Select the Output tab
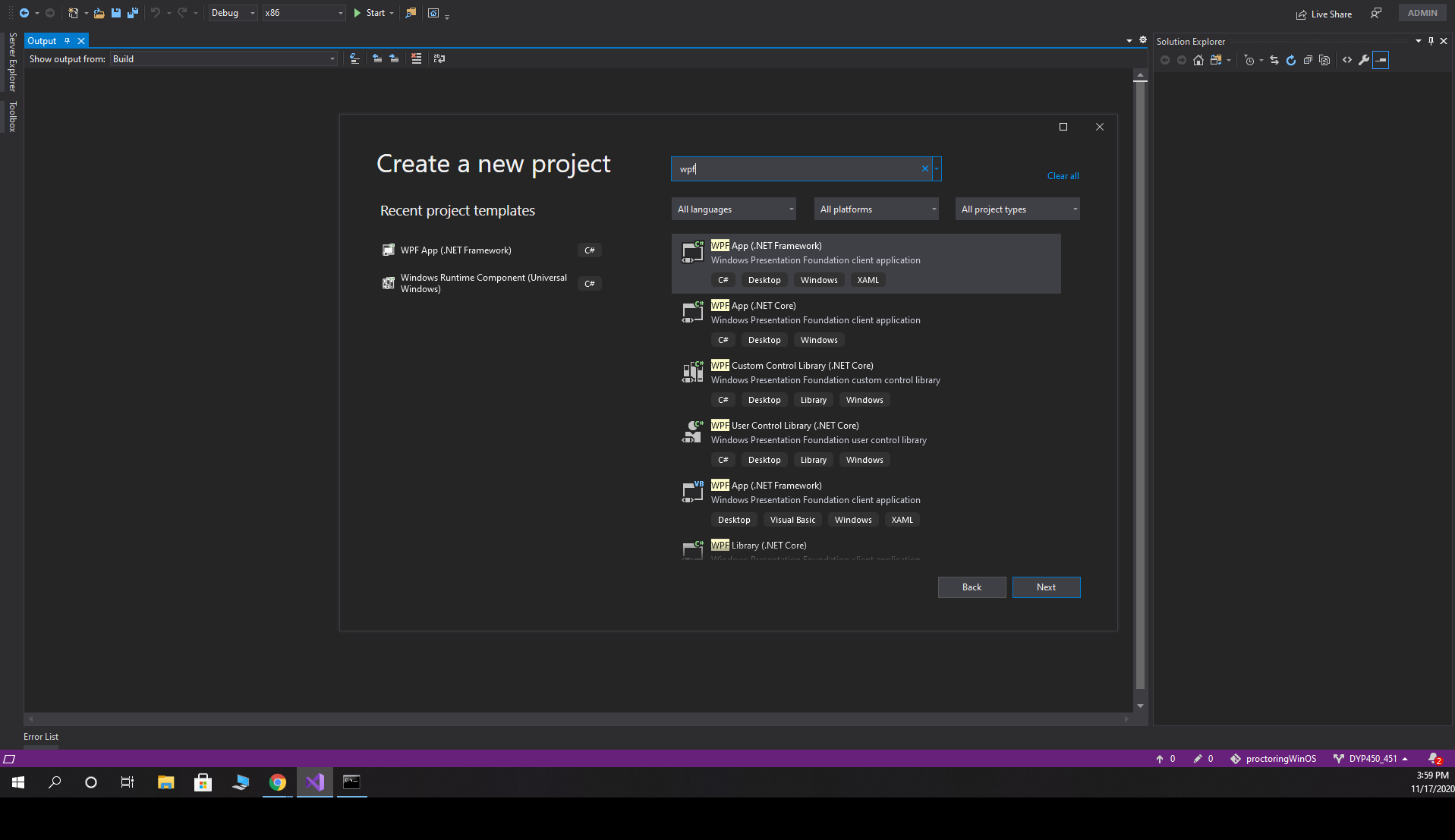This screenshot has height=840, width=1455. point(42,40)
